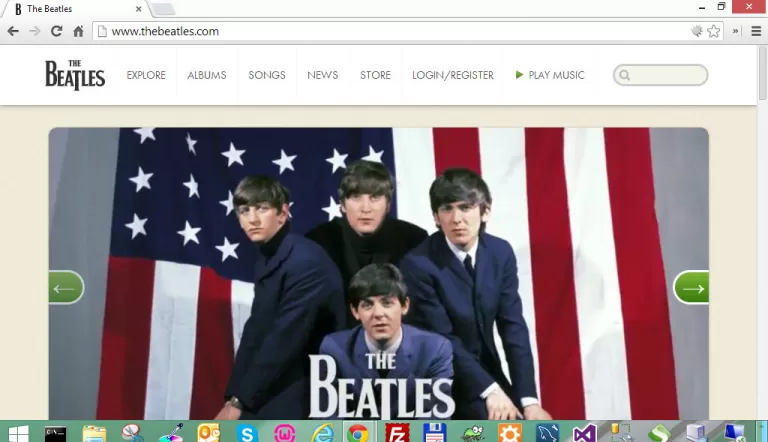Open the orange gear icon in taskbar
Viewport: 768px width, 442px height.
[x=510, y=433]
